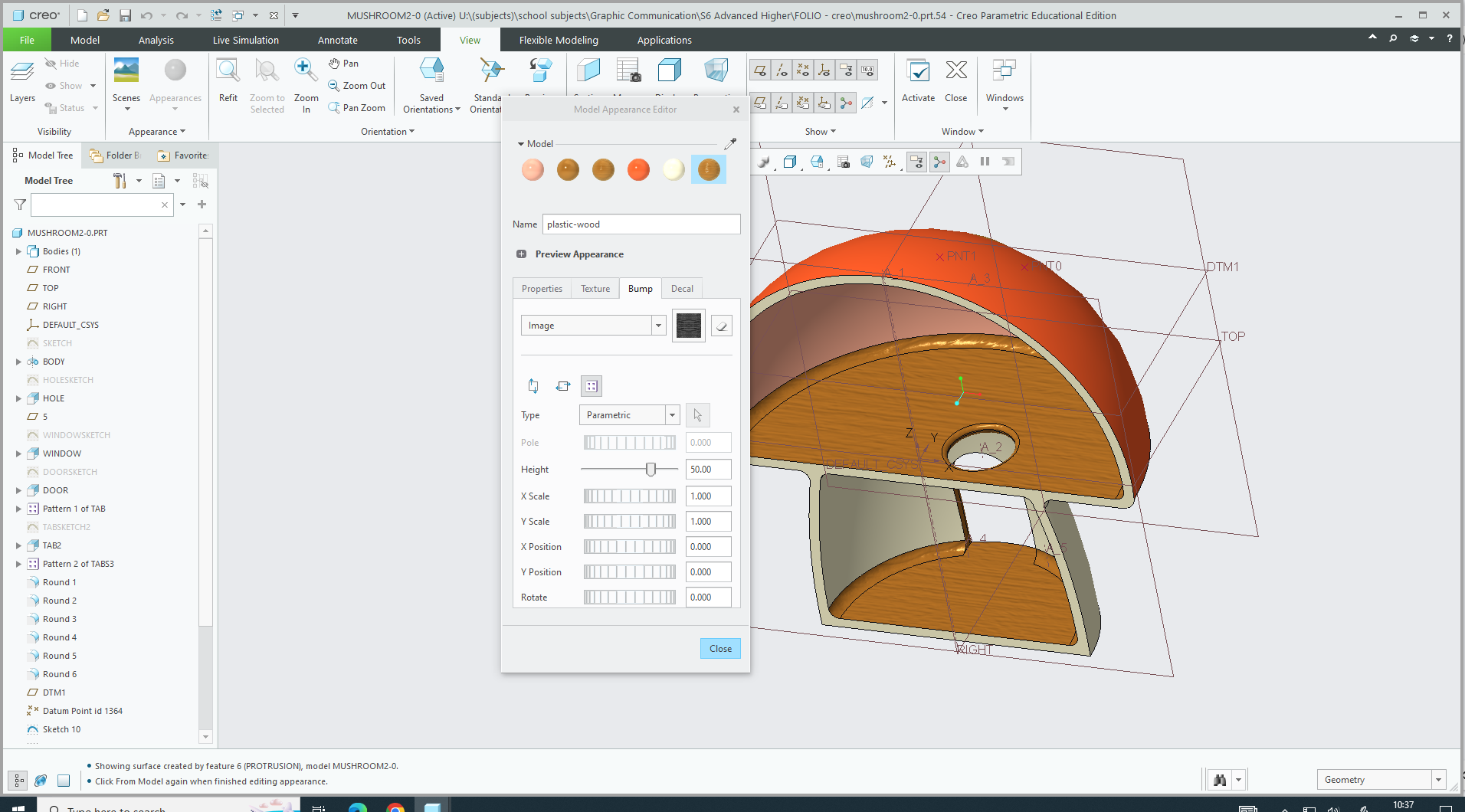Select the Pan tool
Viewport: 1465px width, 812px height.
[x=344, y=63]
